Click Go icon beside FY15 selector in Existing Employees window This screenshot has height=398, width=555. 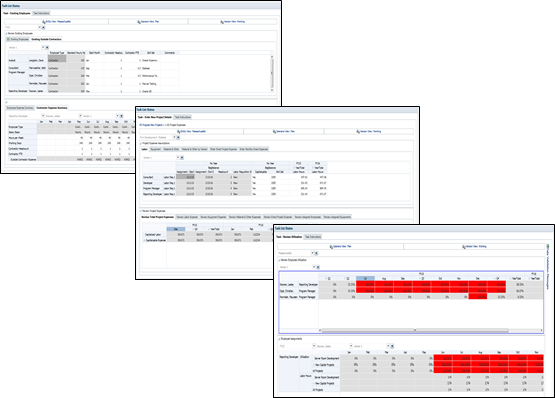click(44, 27)
